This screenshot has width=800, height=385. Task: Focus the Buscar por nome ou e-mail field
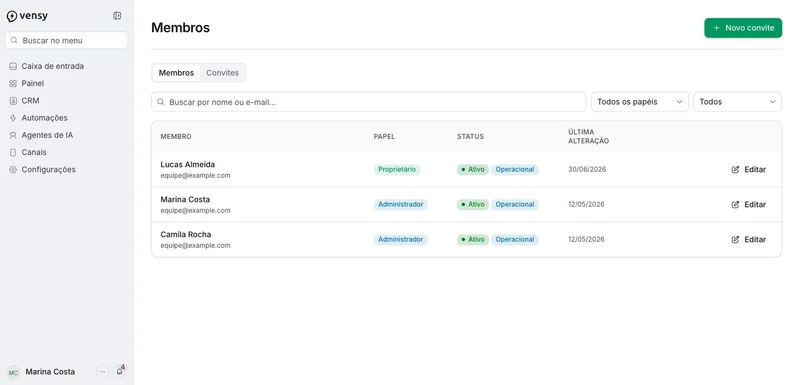pos(369,102)
